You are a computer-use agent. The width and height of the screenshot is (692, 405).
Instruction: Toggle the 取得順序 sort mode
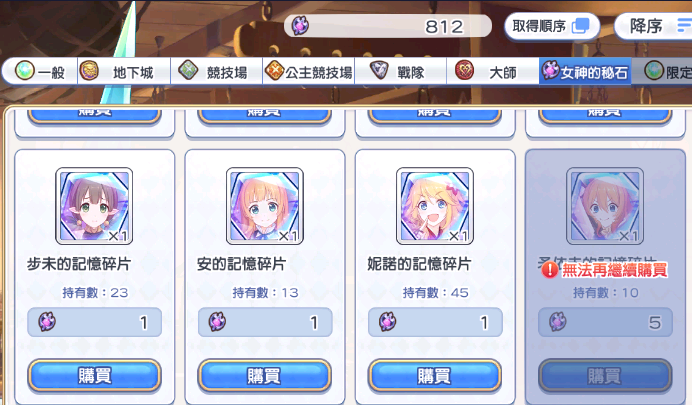(x=552, y=26)
